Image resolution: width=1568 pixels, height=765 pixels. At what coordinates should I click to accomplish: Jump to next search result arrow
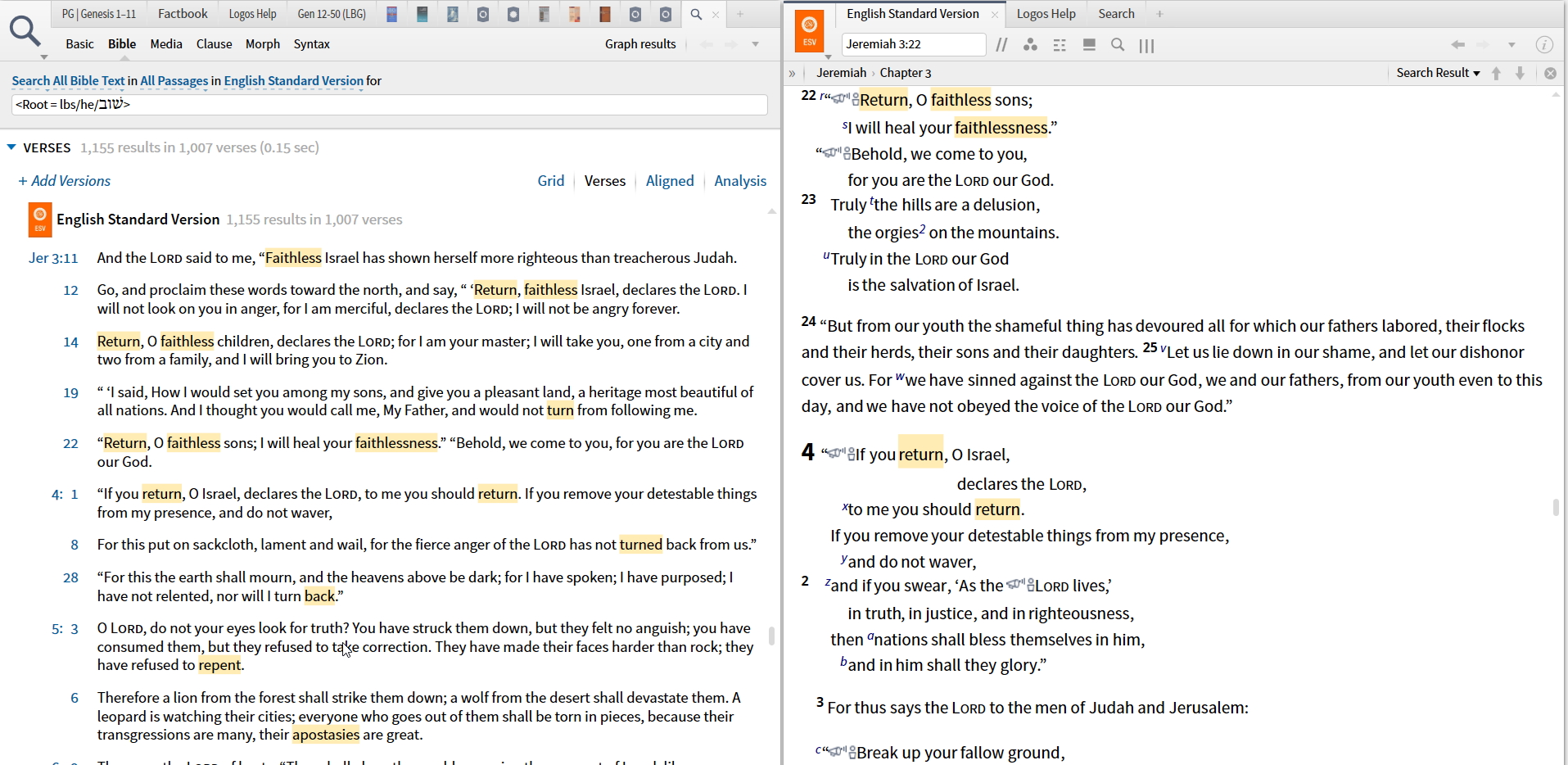[x=1520, y=73]
